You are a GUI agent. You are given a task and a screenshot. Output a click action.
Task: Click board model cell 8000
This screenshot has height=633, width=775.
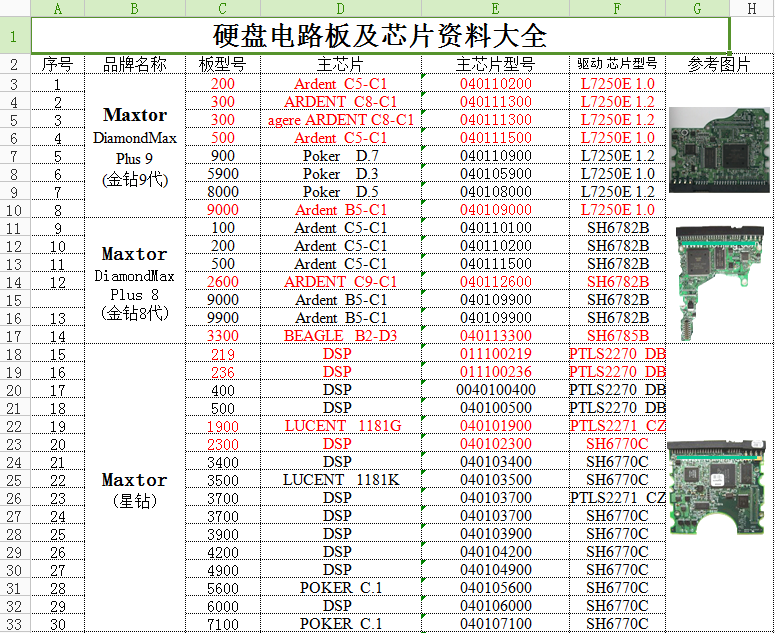pos(223,192)
